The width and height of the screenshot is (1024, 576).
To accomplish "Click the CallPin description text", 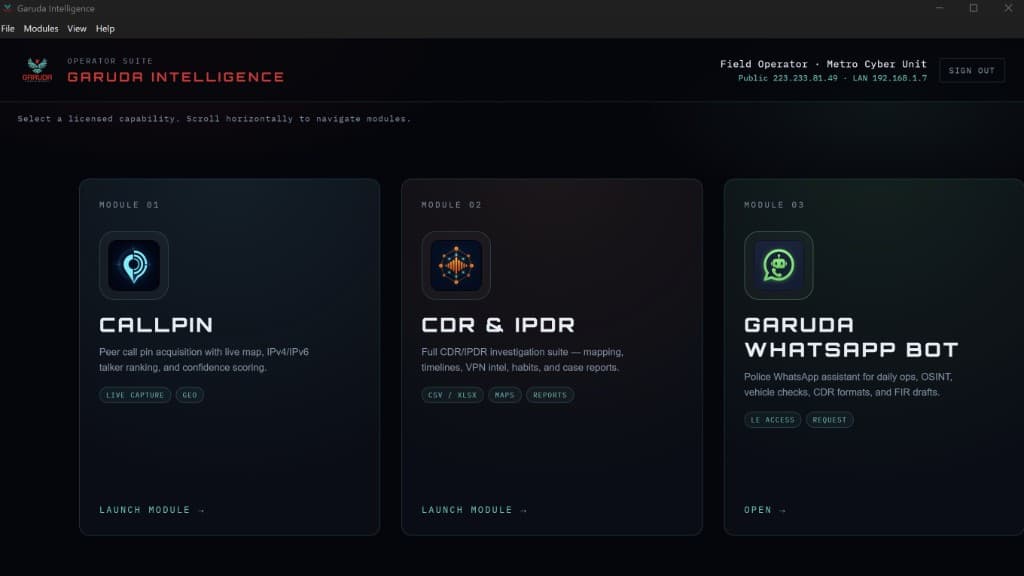I will pyautogui.click(x=204, y=360).
